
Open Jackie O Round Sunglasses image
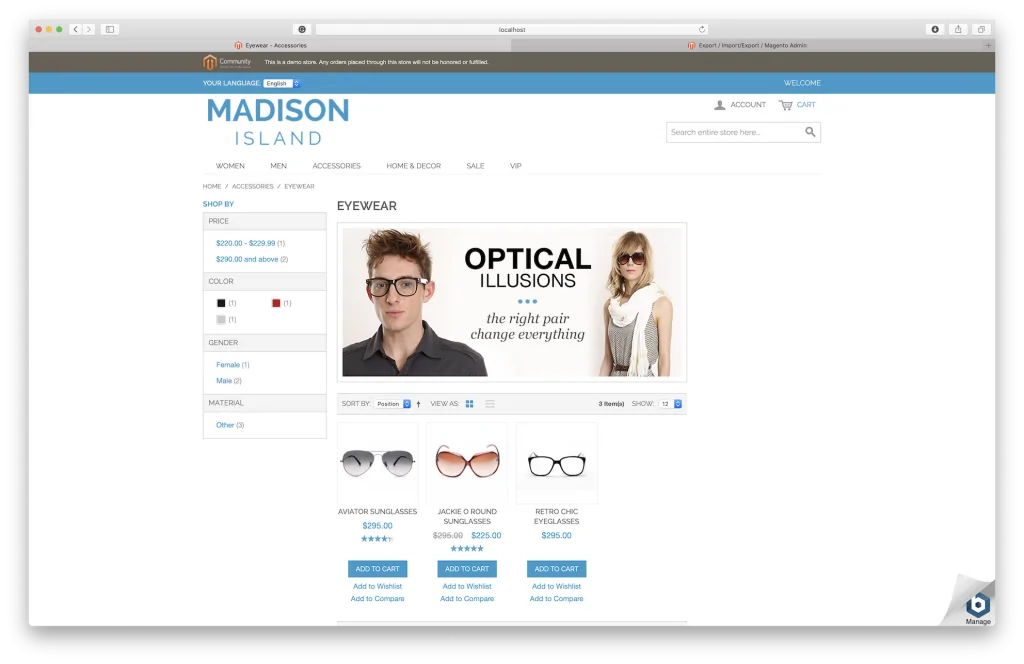[467, 463]
